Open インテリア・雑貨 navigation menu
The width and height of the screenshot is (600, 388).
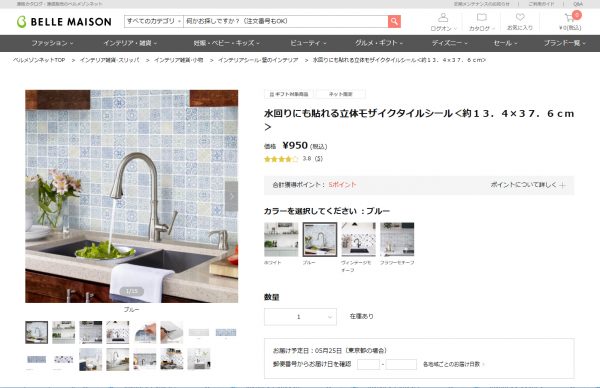130,43
